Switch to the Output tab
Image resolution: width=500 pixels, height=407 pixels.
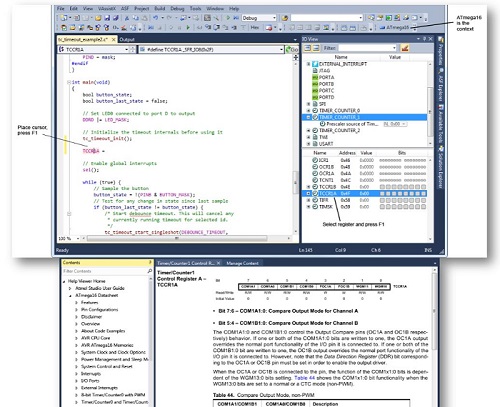pos(127,39)
